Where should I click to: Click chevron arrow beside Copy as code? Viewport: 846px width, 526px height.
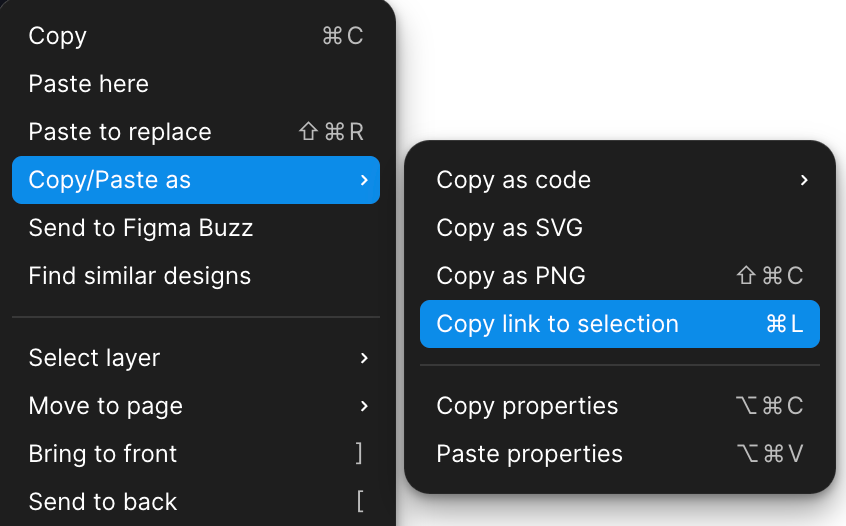pyautogui.click(x=804, y=180)
